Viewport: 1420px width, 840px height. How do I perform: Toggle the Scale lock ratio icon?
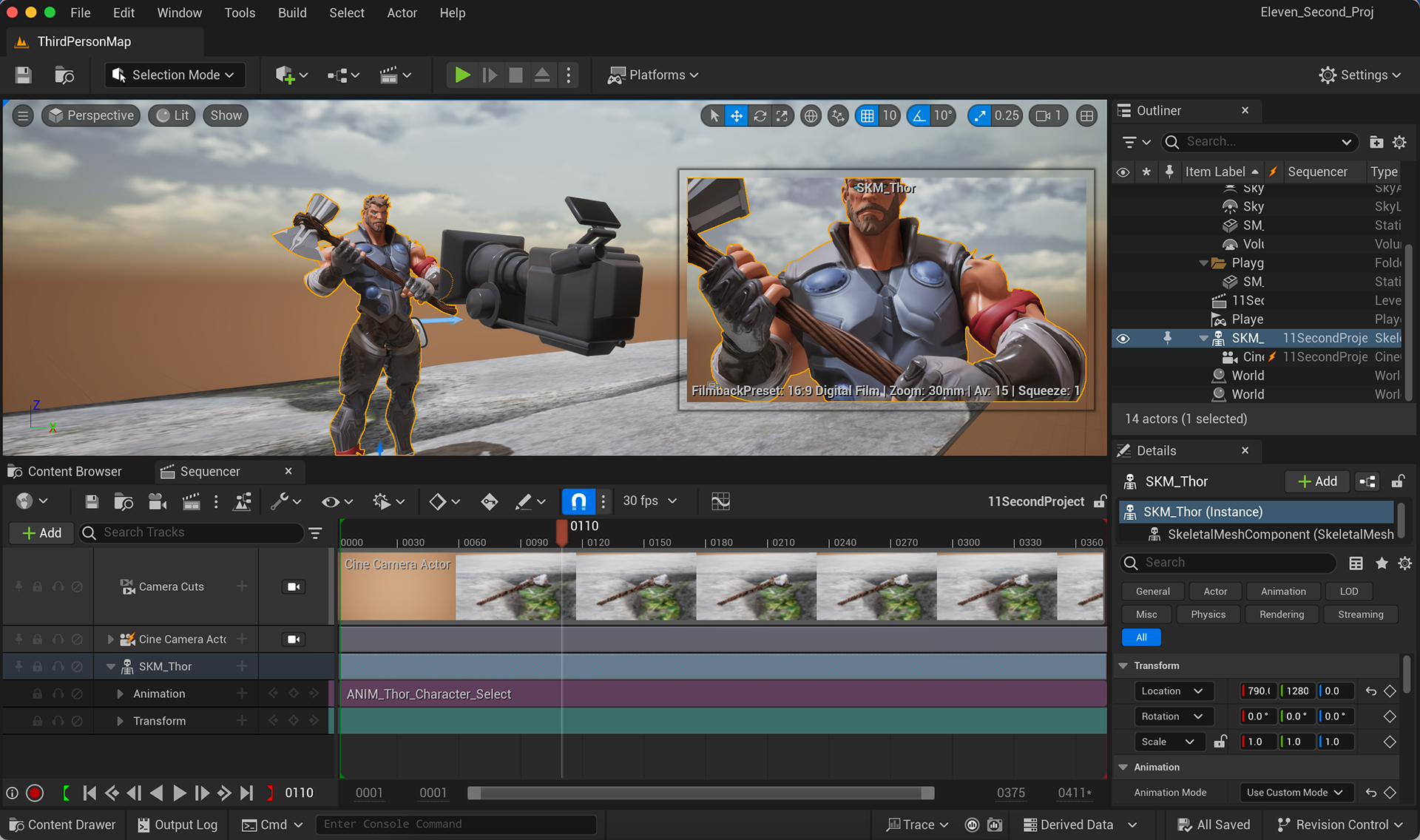click(1221, 742)
